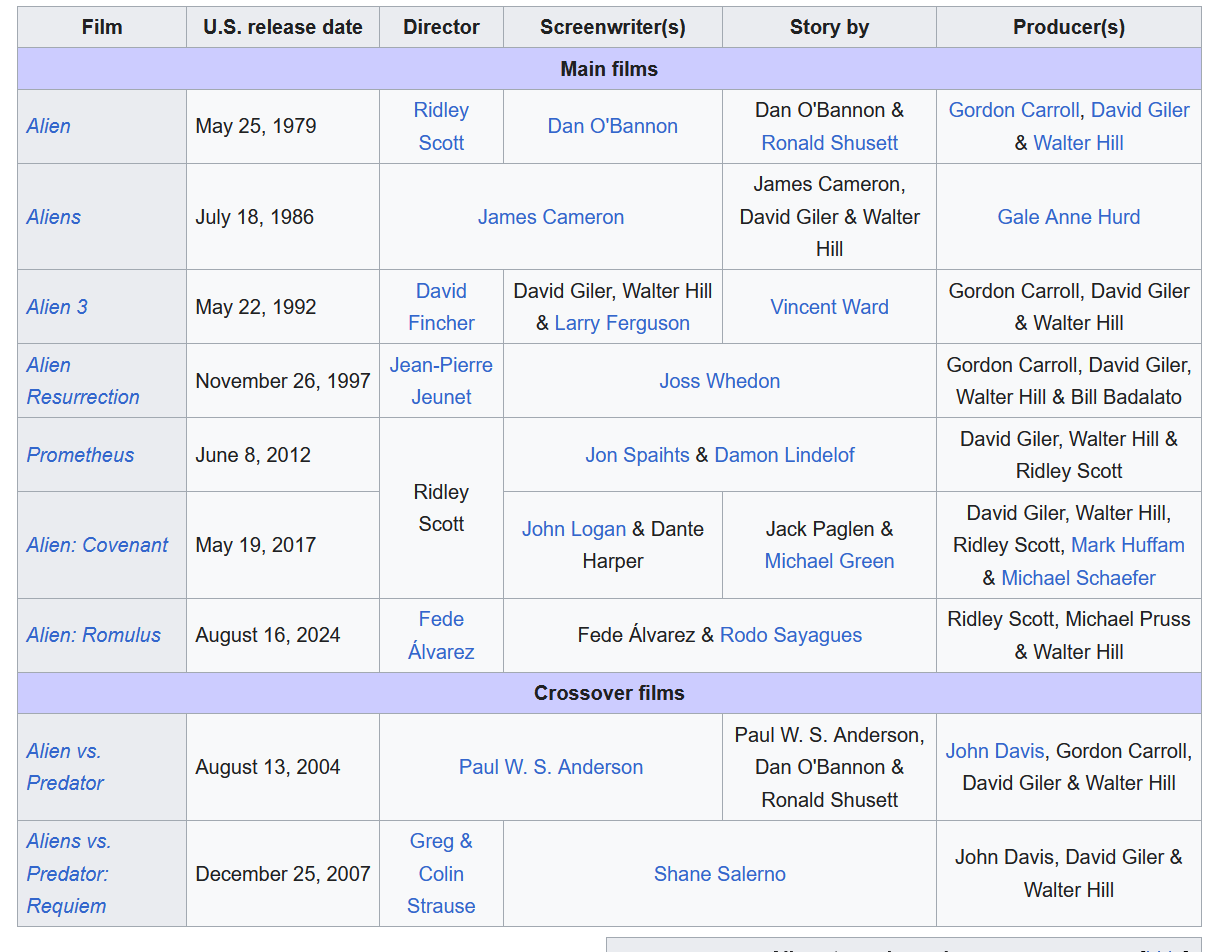Open the Prometheus film link
Screen dimensions: 1231x952
tap(80, 455)
